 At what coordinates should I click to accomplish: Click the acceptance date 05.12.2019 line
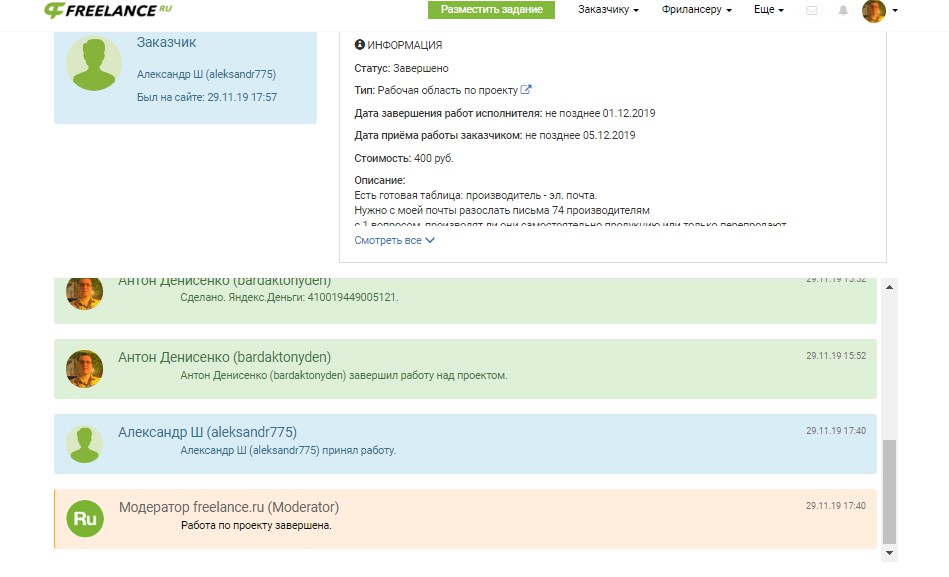pos(494,135)
